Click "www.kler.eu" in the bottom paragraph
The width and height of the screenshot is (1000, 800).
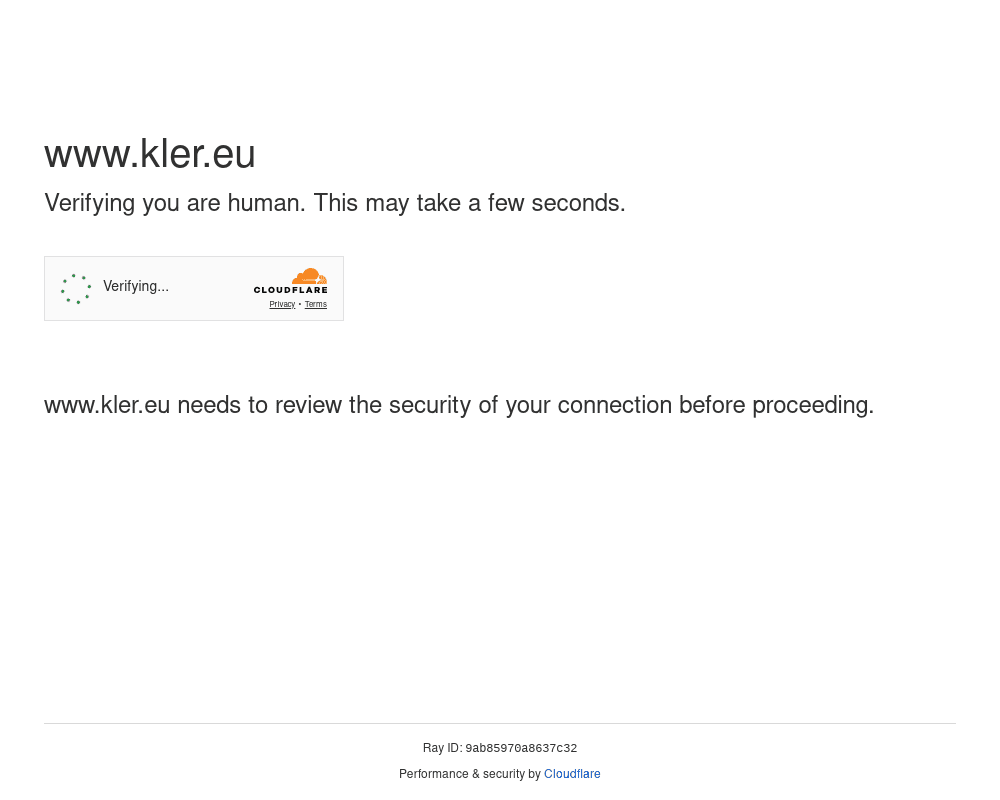pos(107,405)
